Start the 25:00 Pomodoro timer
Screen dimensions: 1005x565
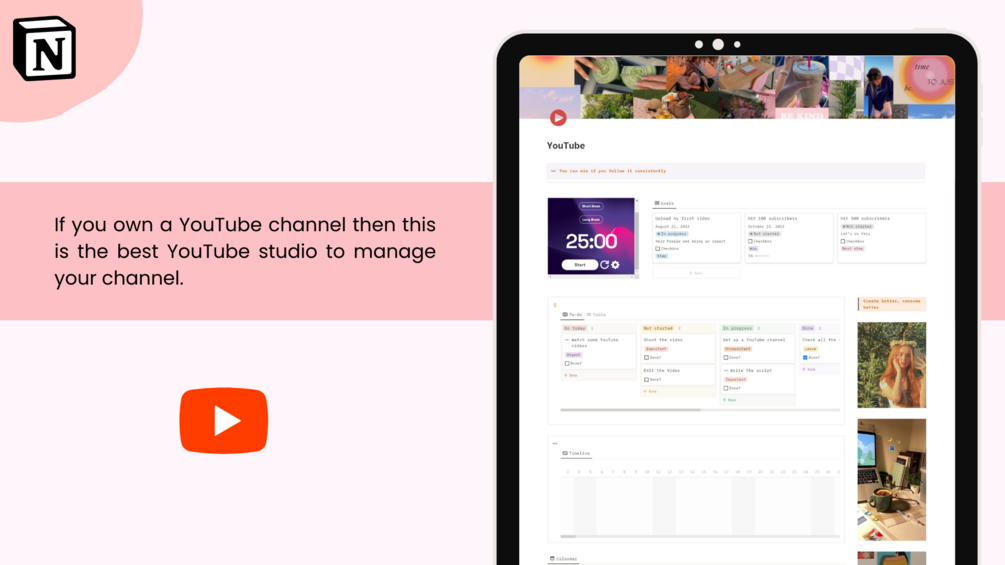pyautogui.click(x=579, y=265)
